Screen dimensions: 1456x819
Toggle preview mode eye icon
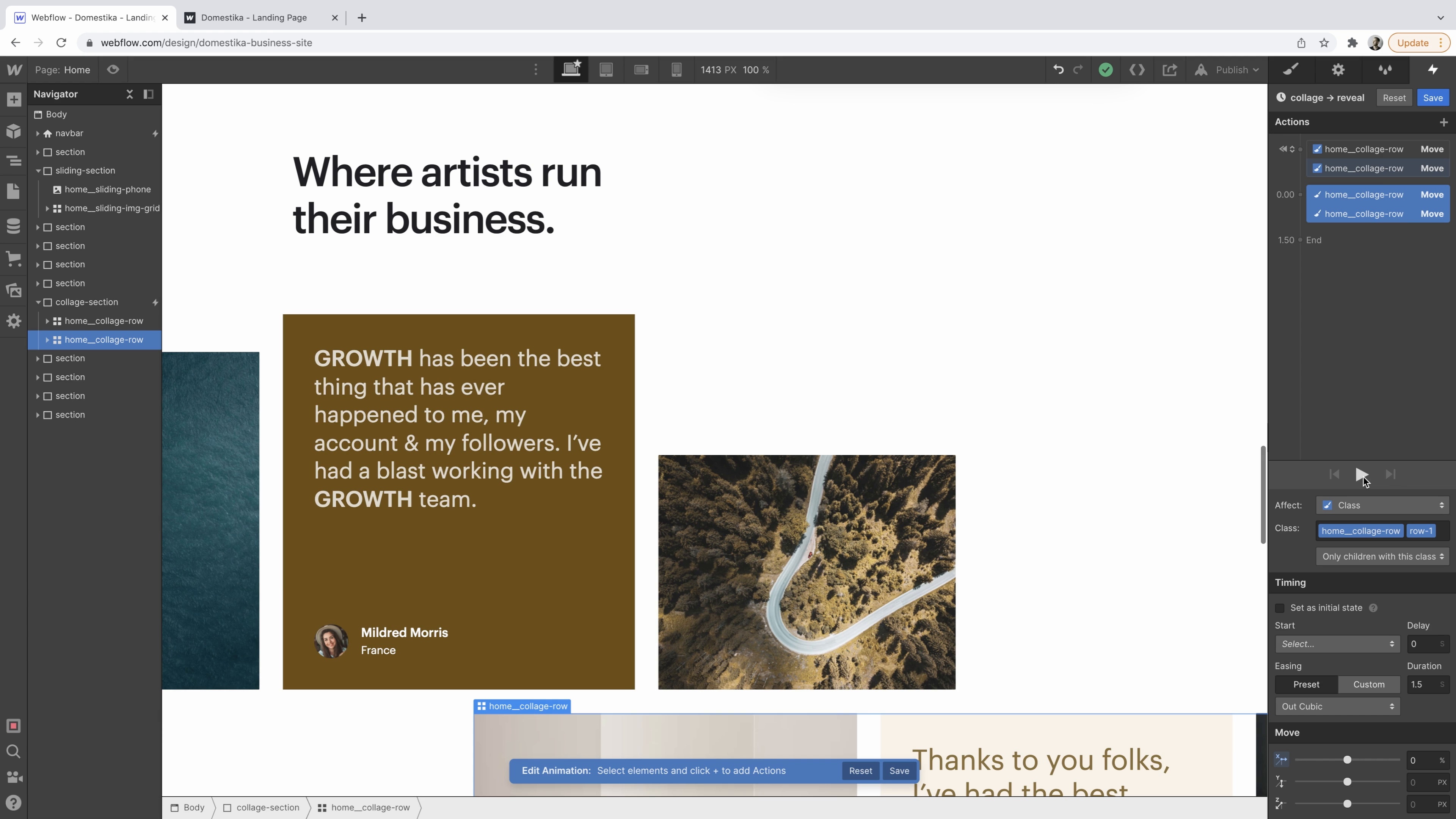[113, 69]
